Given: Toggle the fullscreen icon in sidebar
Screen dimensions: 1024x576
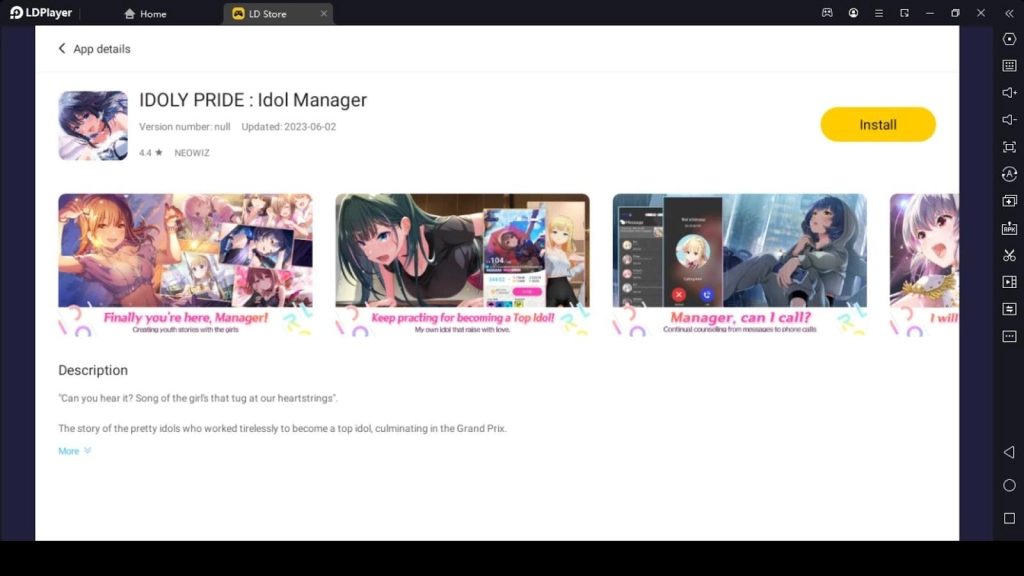Looking at the screenshot, I should point(1009,147).
